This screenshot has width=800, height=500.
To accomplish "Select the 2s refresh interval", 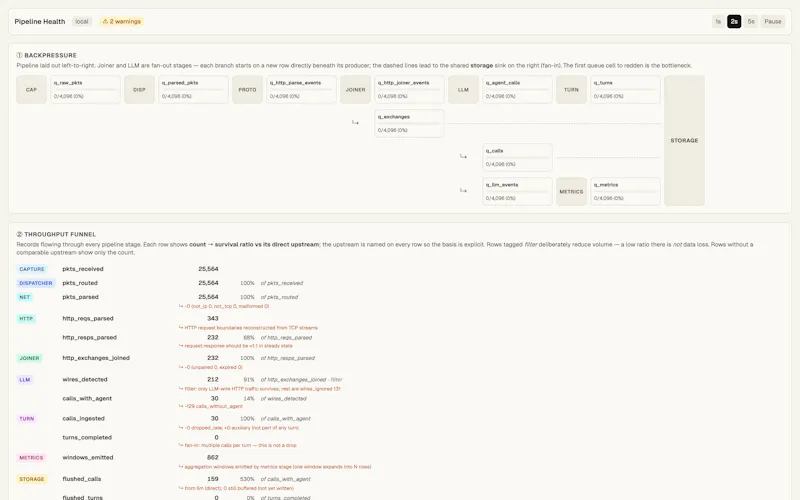I will click(734, 21).
